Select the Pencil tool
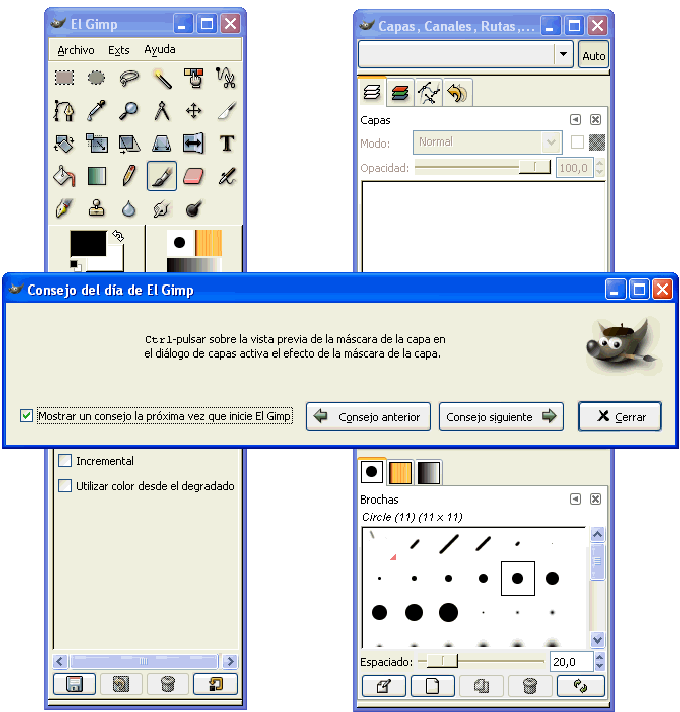680x712 pixels. click(x=129, y=176)
